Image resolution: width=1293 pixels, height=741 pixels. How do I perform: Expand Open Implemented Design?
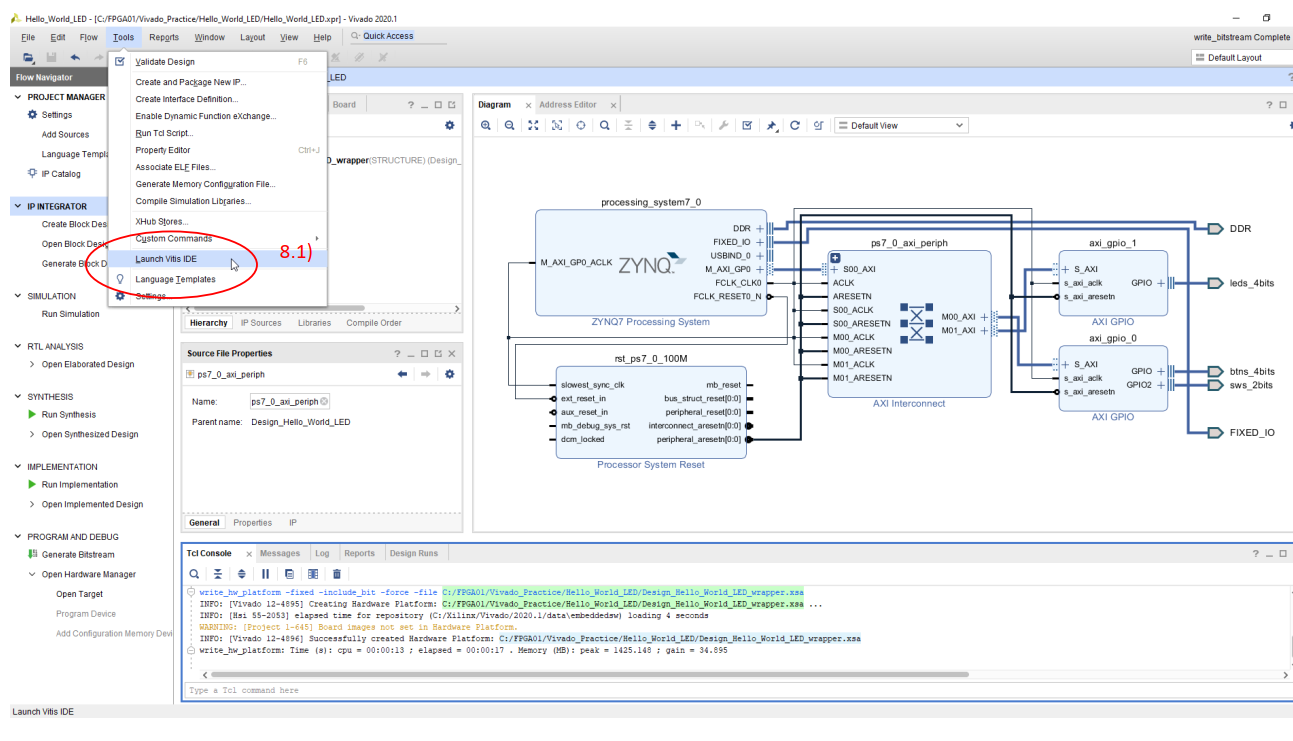pos(32,504)
